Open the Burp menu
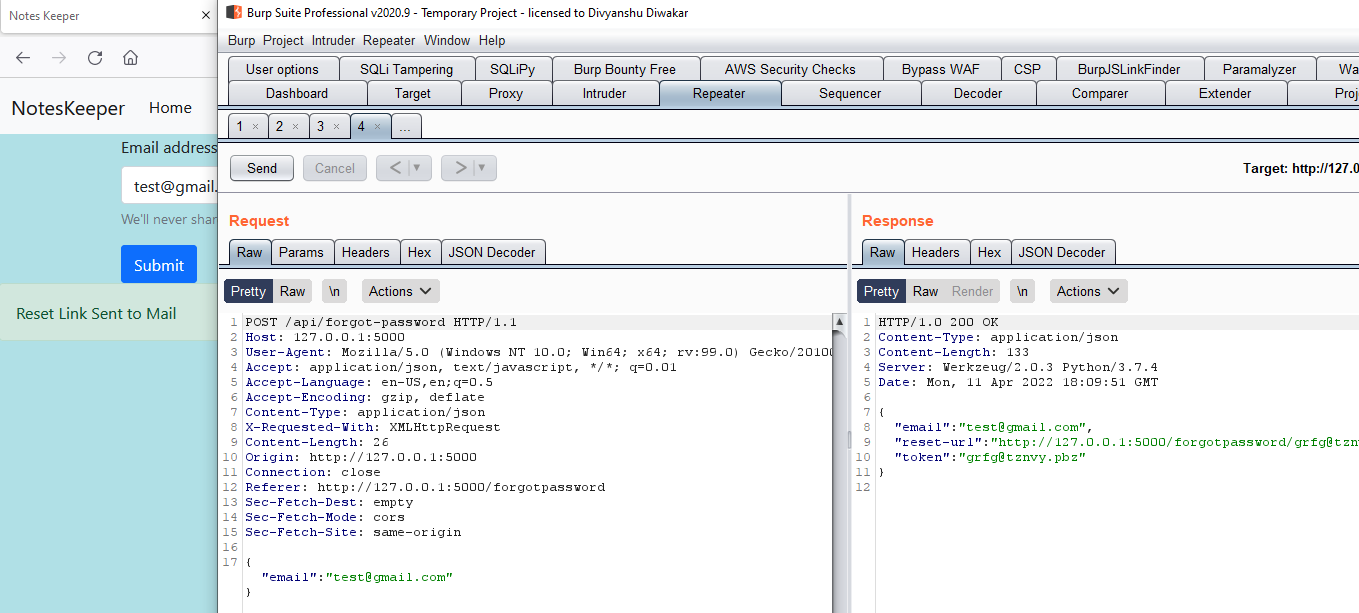 pyautogui.click(x=241, y=41)
